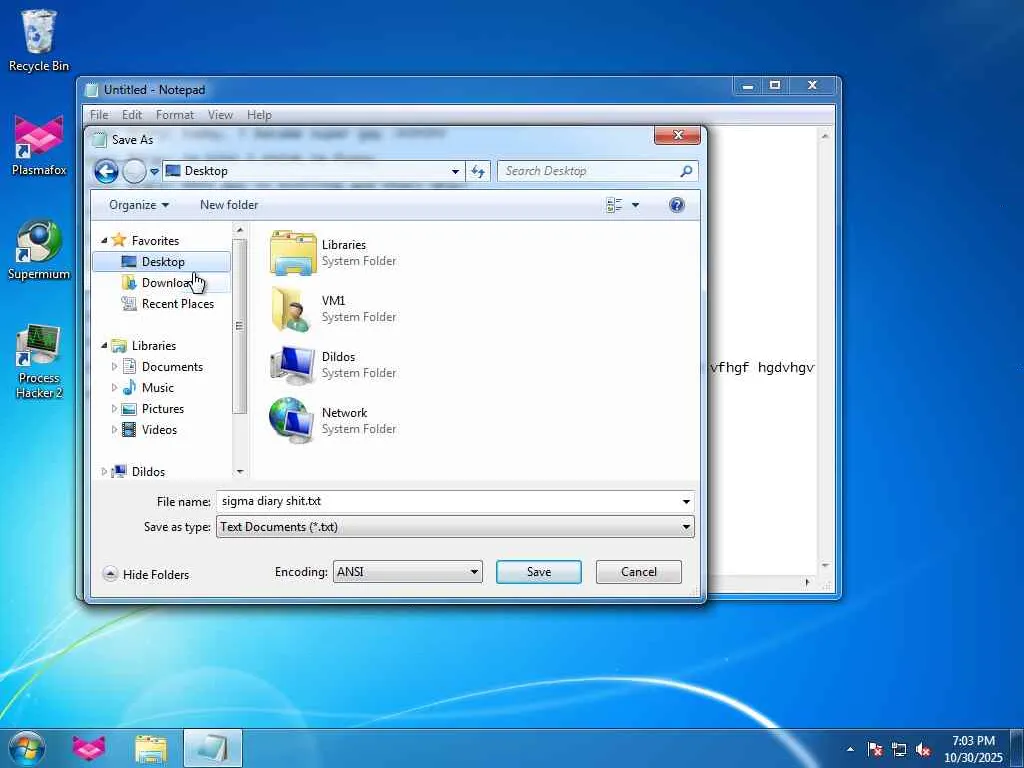Open the Action Center flag tray icon
This screenshot has height=768, width=1024.
pyautogui.click(x=875, y=749)
